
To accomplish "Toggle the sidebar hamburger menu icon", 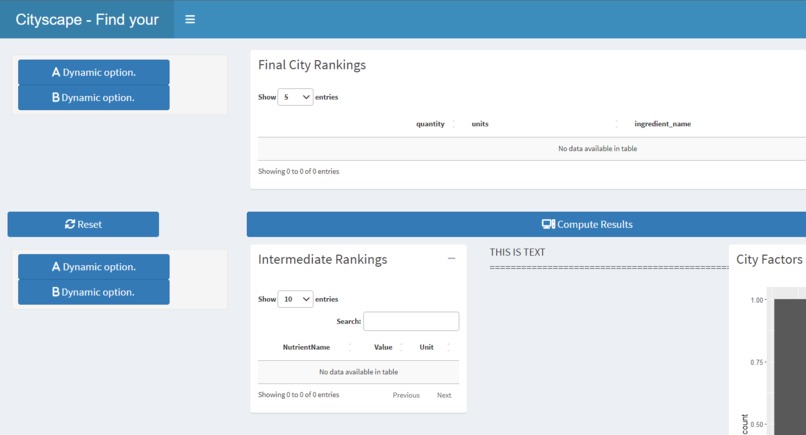I will pyautogui.click(x=190, y=20).
